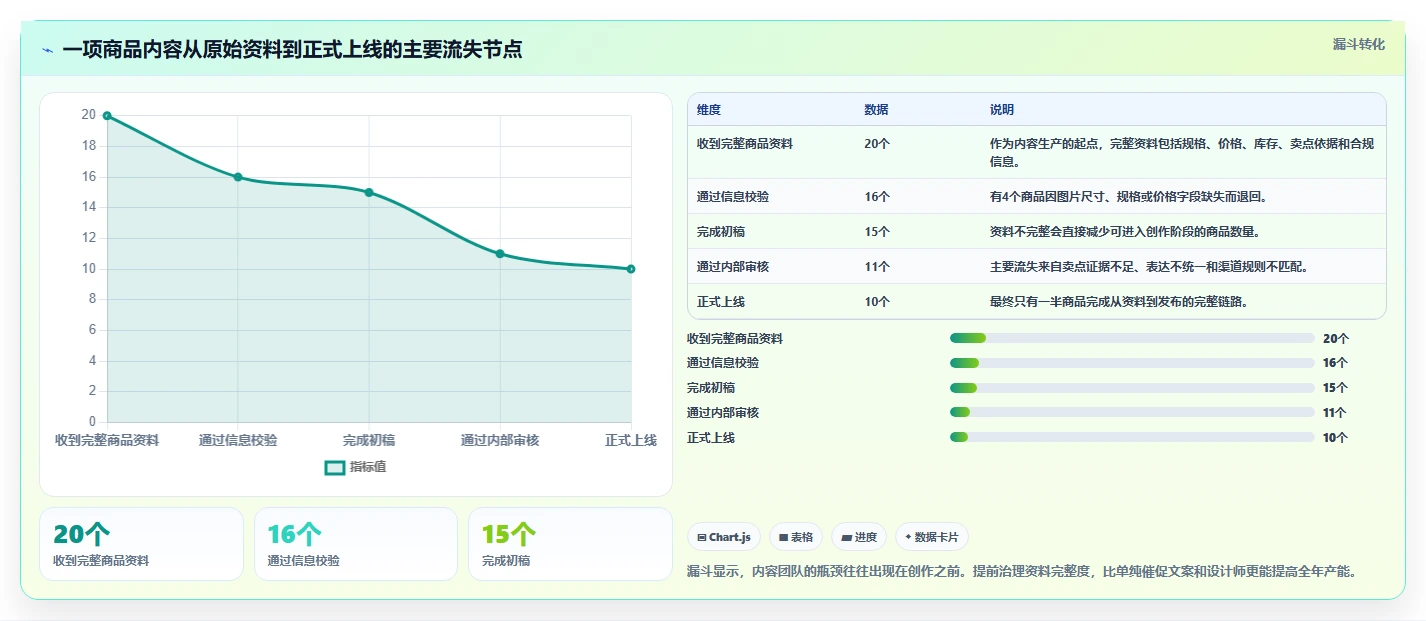The width and height of the screenshot is (1426, 621).
Task: Click the y-axis value 10
Action: [89, 269]
